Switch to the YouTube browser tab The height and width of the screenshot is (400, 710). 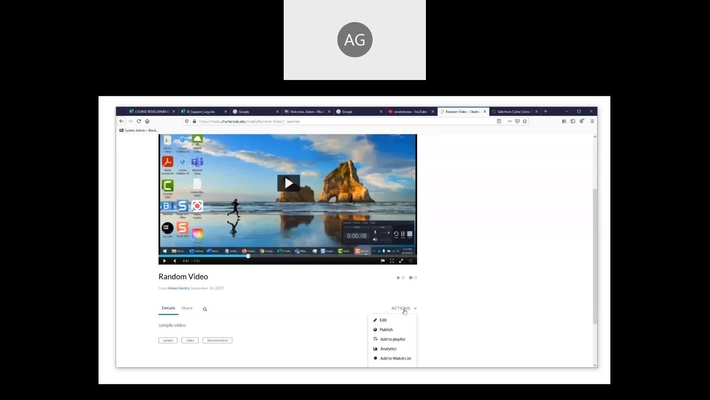(x=410, y=111)
